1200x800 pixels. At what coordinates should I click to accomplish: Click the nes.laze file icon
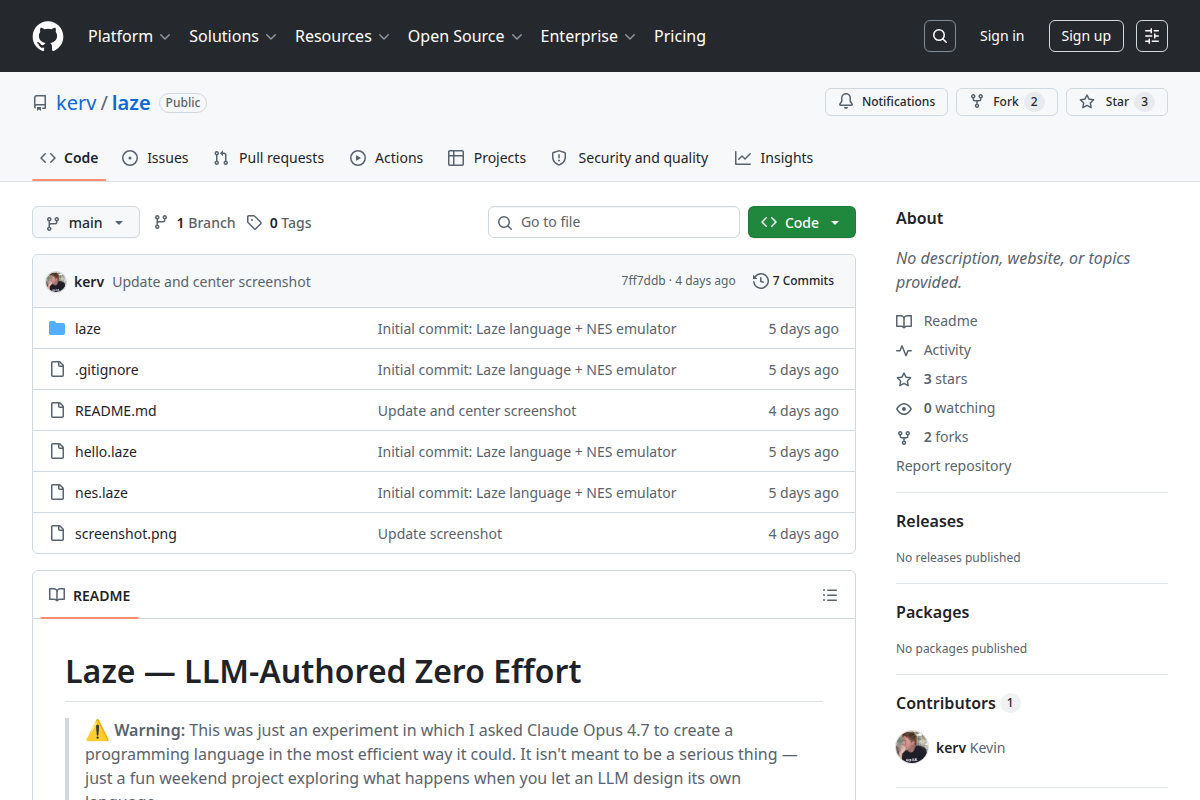click(57, 493)
